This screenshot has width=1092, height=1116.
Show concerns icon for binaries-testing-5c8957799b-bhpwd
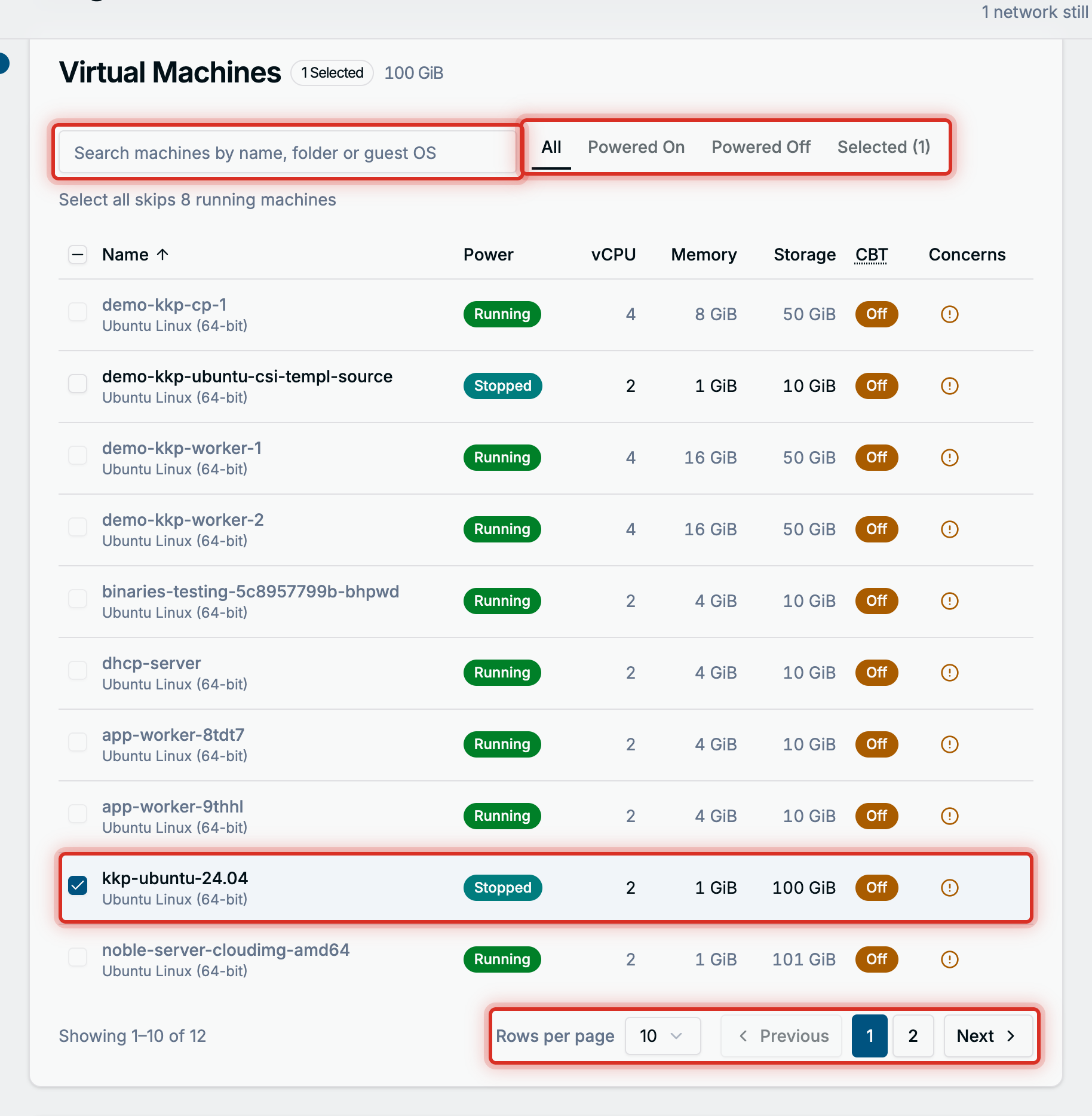coord(949,601)
